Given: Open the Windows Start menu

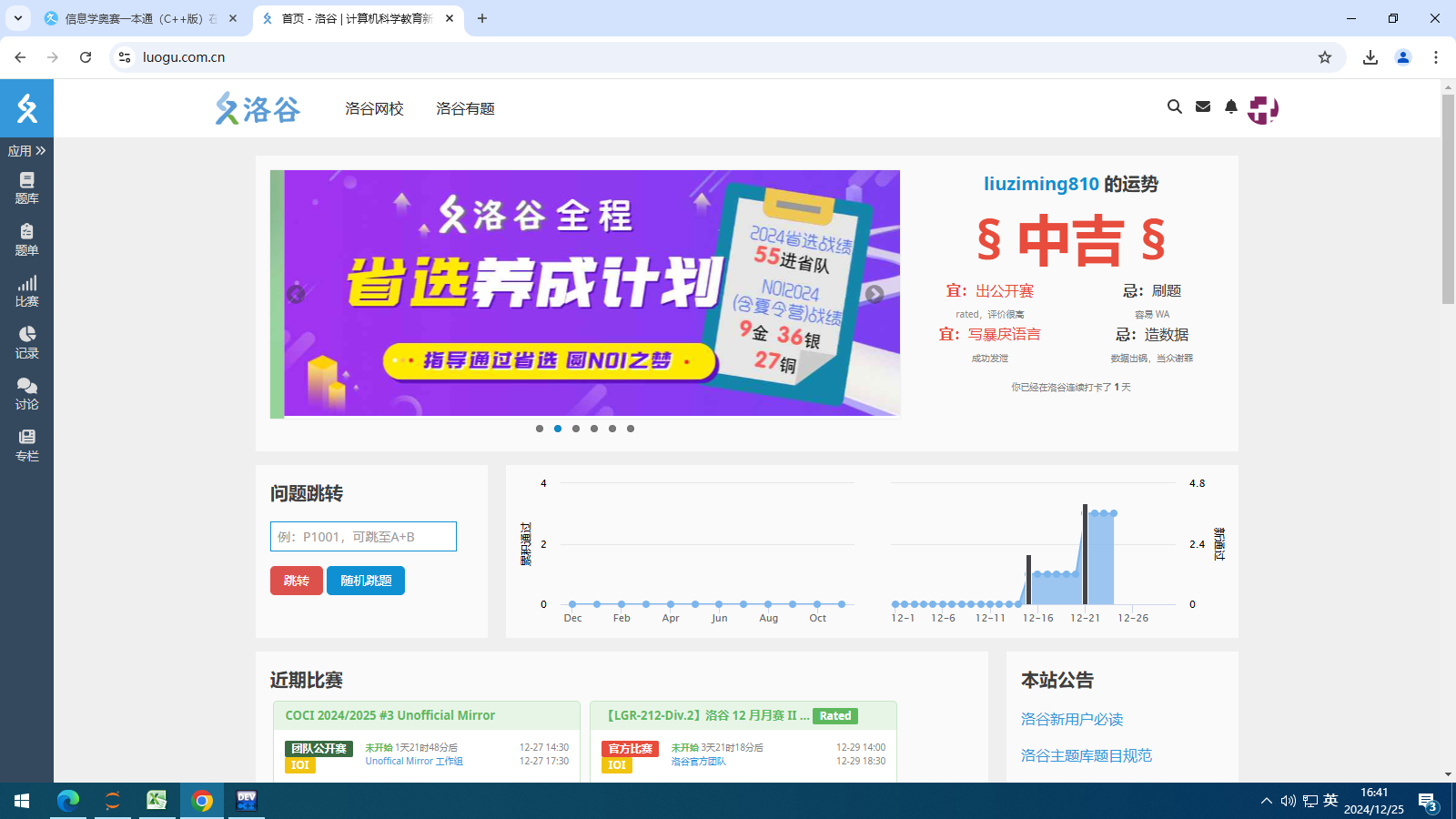Looking at the screenshot, I should click(22, 801).
